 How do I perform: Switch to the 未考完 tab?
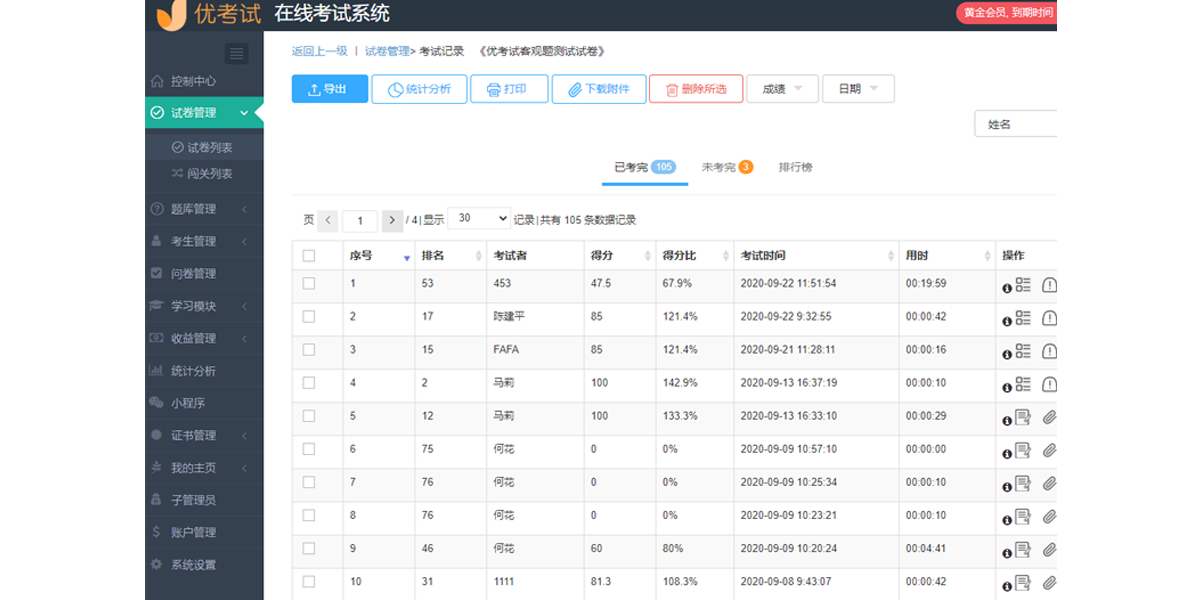tap(727, 168)
